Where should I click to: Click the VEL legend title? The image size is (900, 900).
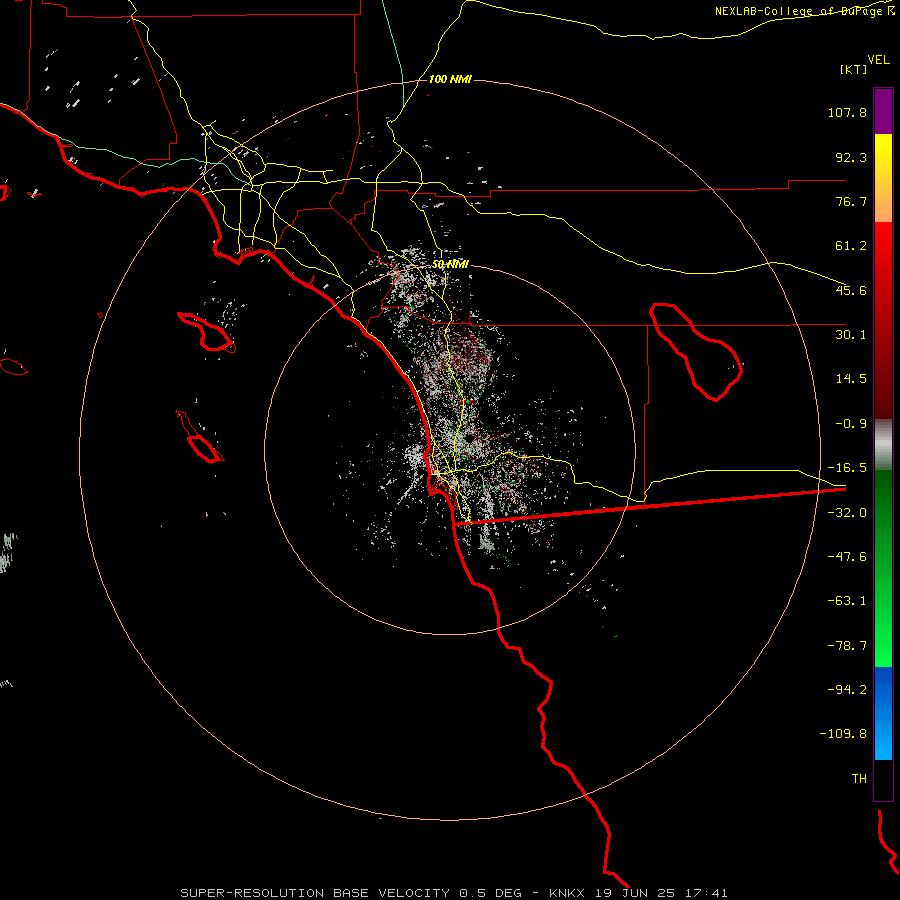[878, 60]
